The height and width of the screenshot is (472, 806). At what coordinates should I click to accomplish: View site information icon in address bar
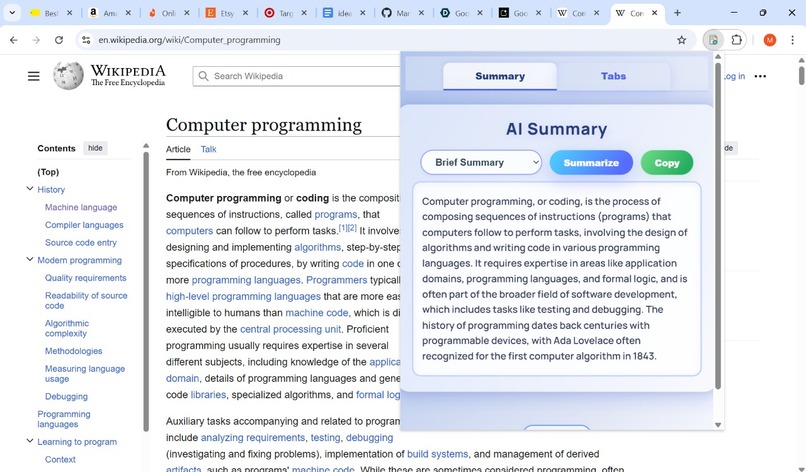tap(86, 40)
